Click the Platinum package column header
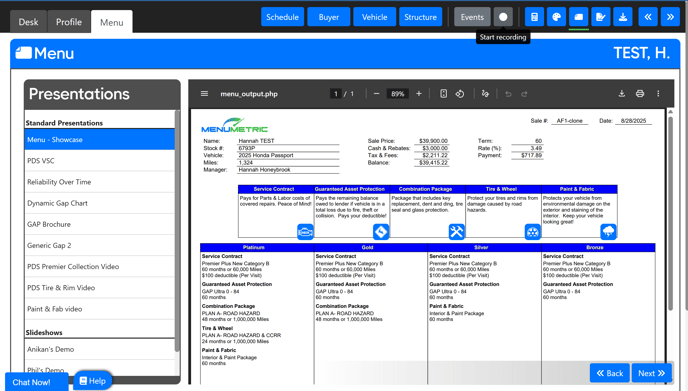Viewport: 688px width, 391px height. click(x=257, y=248)
